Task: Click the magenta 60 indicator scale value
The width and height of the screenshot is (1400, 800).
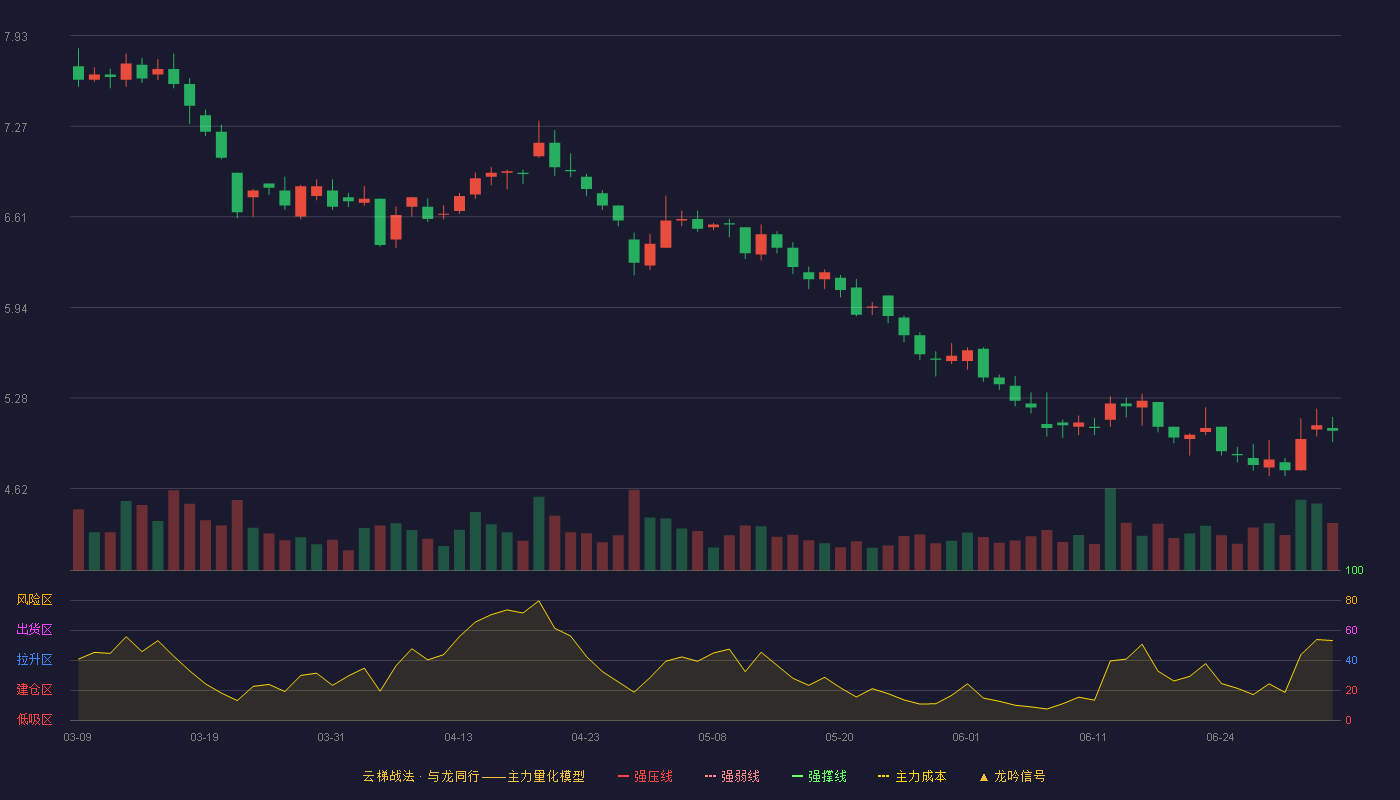Action: [1351, 630]
